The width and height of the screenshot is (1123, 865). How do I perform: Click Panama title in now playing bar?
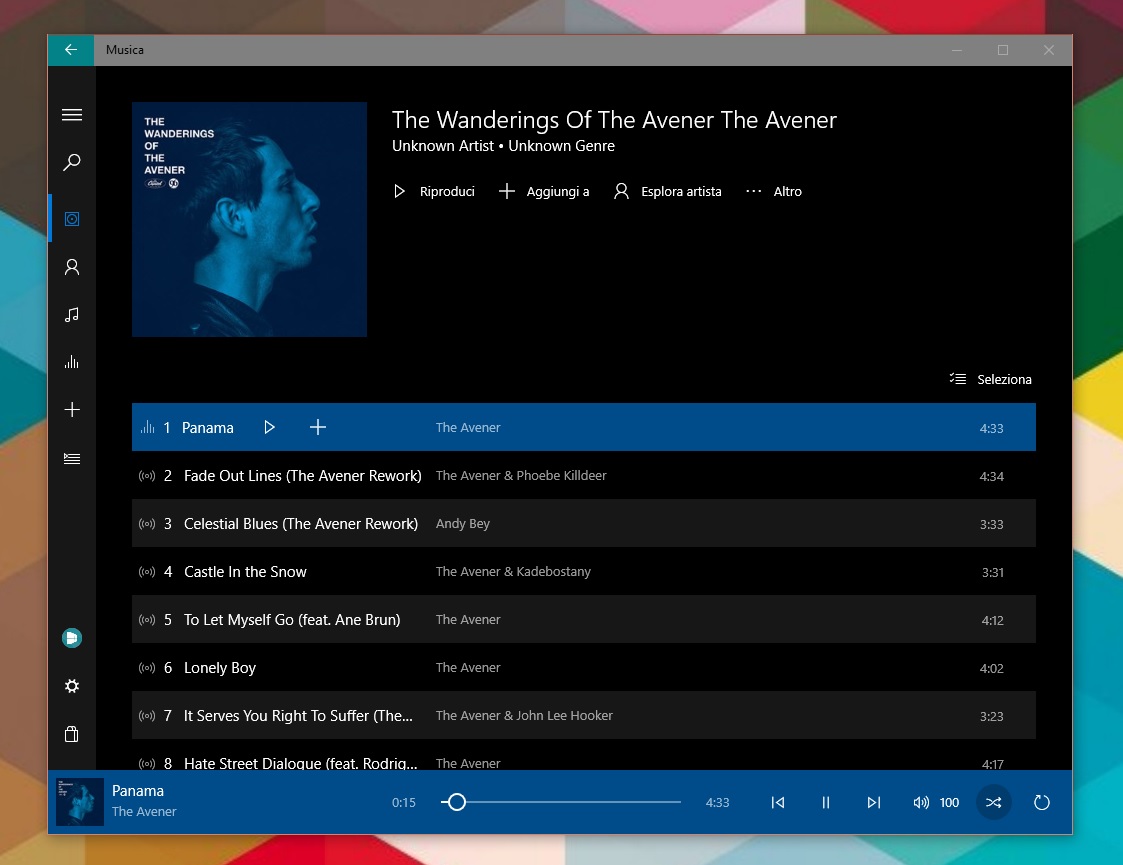coord(138,791)
